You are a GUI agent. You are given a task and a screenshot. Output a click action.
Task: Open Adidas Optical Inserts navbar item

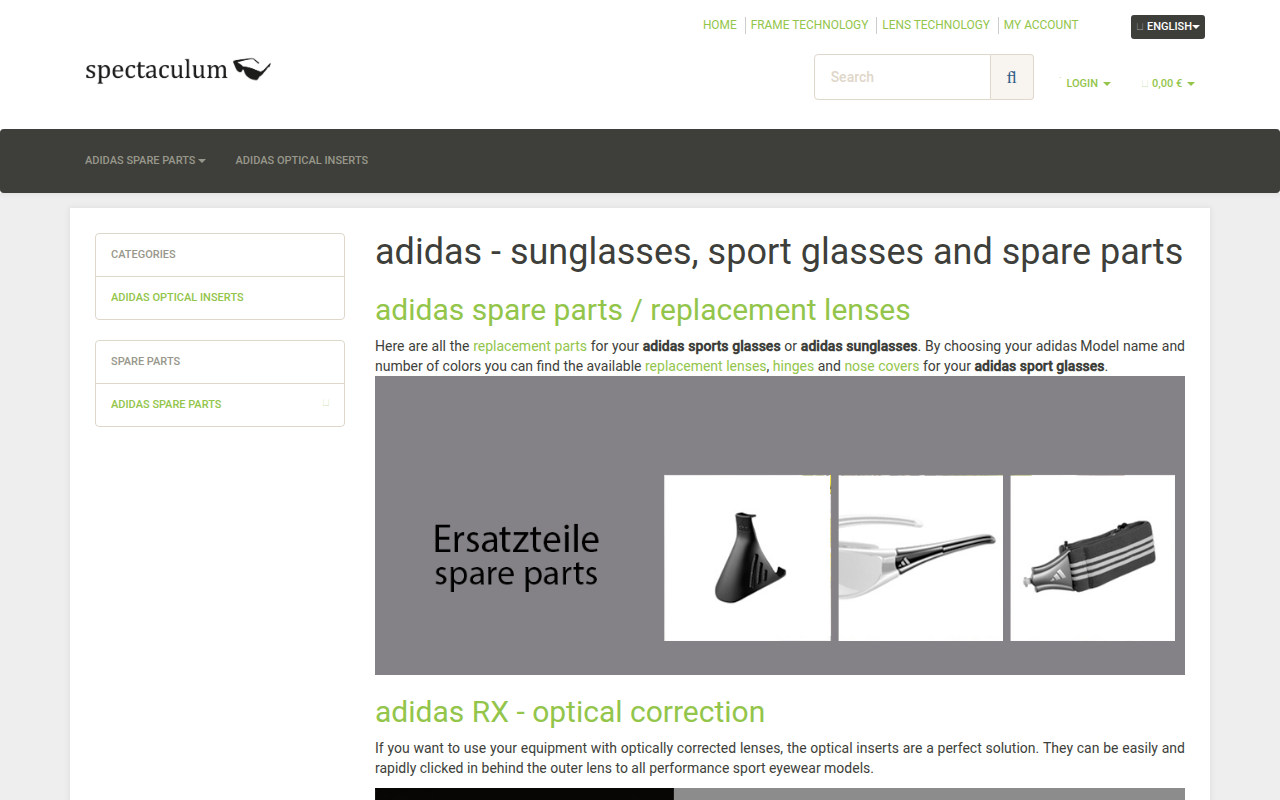tap(302, 160)
